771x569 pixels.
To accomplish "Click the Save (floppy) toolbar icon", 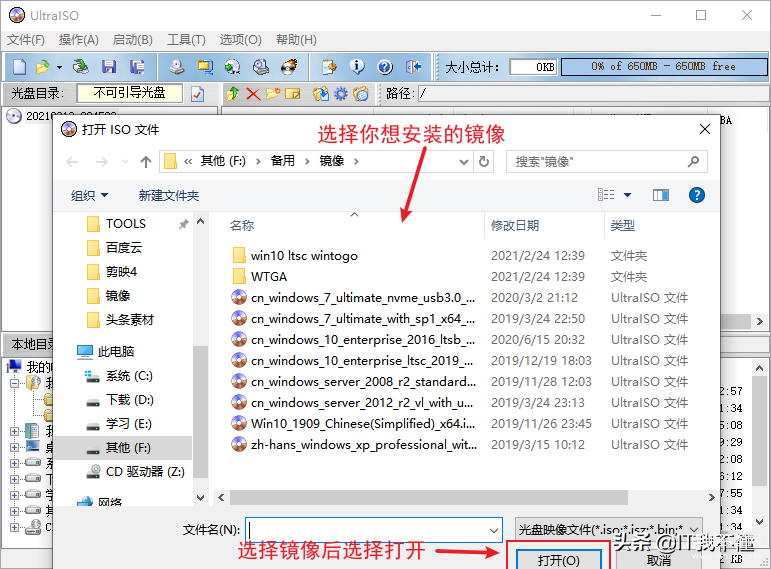I will [x=109, y=66].
